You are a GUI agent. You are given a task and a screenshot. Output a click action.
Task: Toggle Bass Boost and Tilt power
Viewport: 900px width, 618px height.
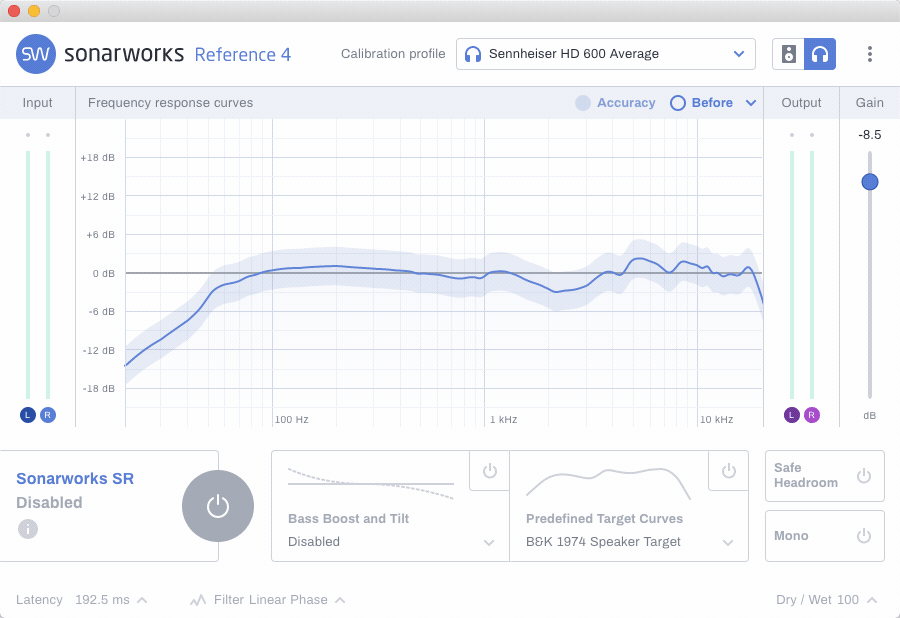pos(490,471)
